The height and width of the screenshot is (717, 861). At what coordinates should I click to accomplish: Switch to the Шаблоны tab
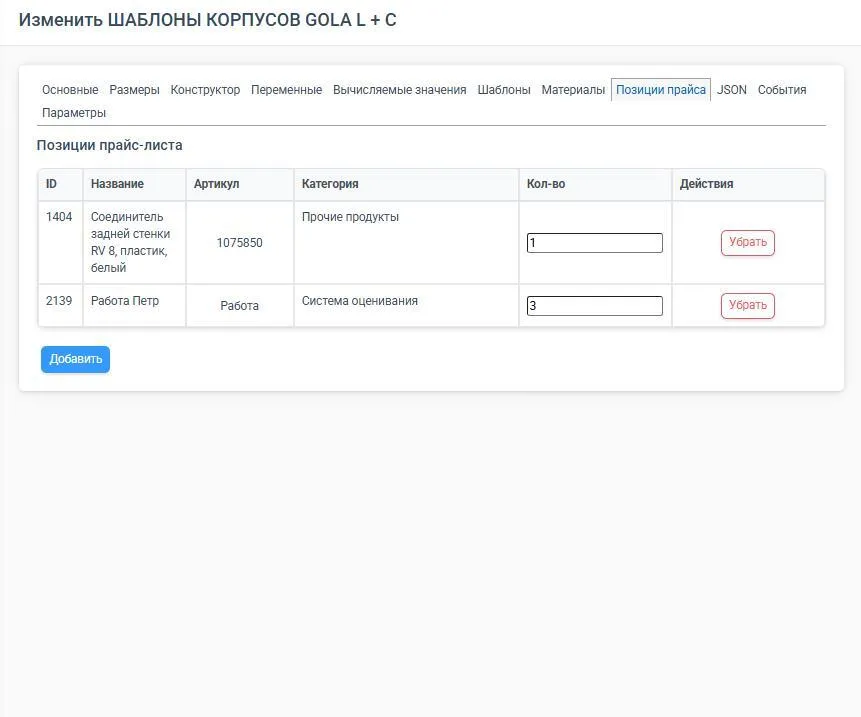click(504, 89)
